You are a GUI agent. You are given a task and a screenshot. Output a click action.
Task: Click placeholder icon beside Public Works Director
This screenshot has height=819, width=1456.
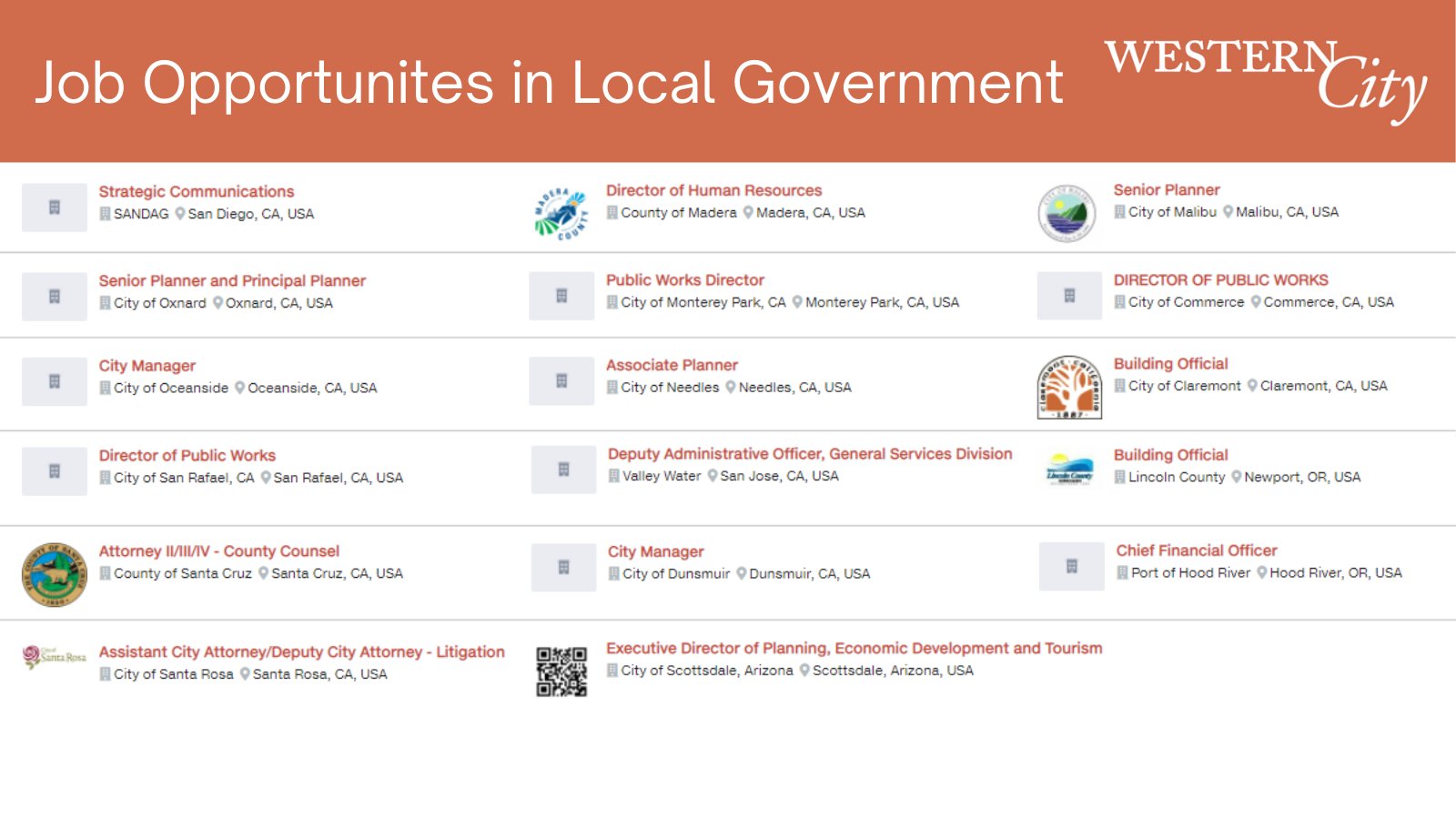(561, 296)
